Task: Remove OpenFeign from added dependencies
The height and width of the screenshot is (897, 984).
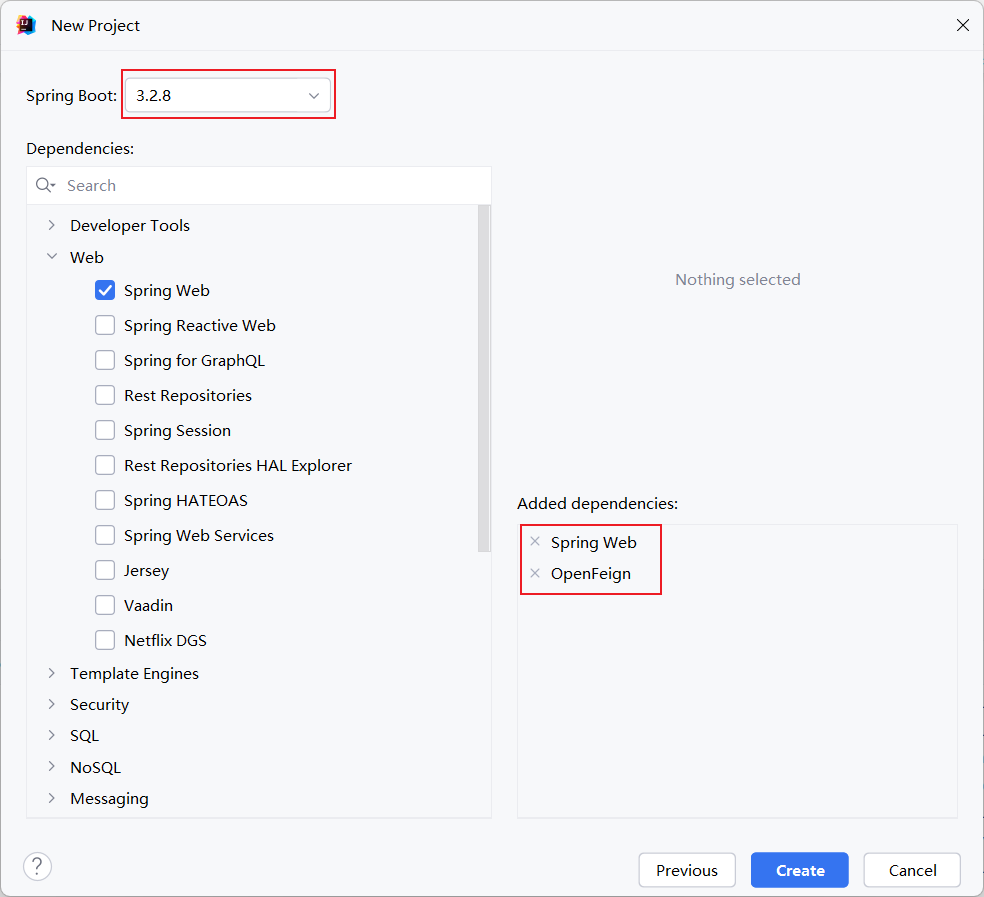Action: (535, 573)
